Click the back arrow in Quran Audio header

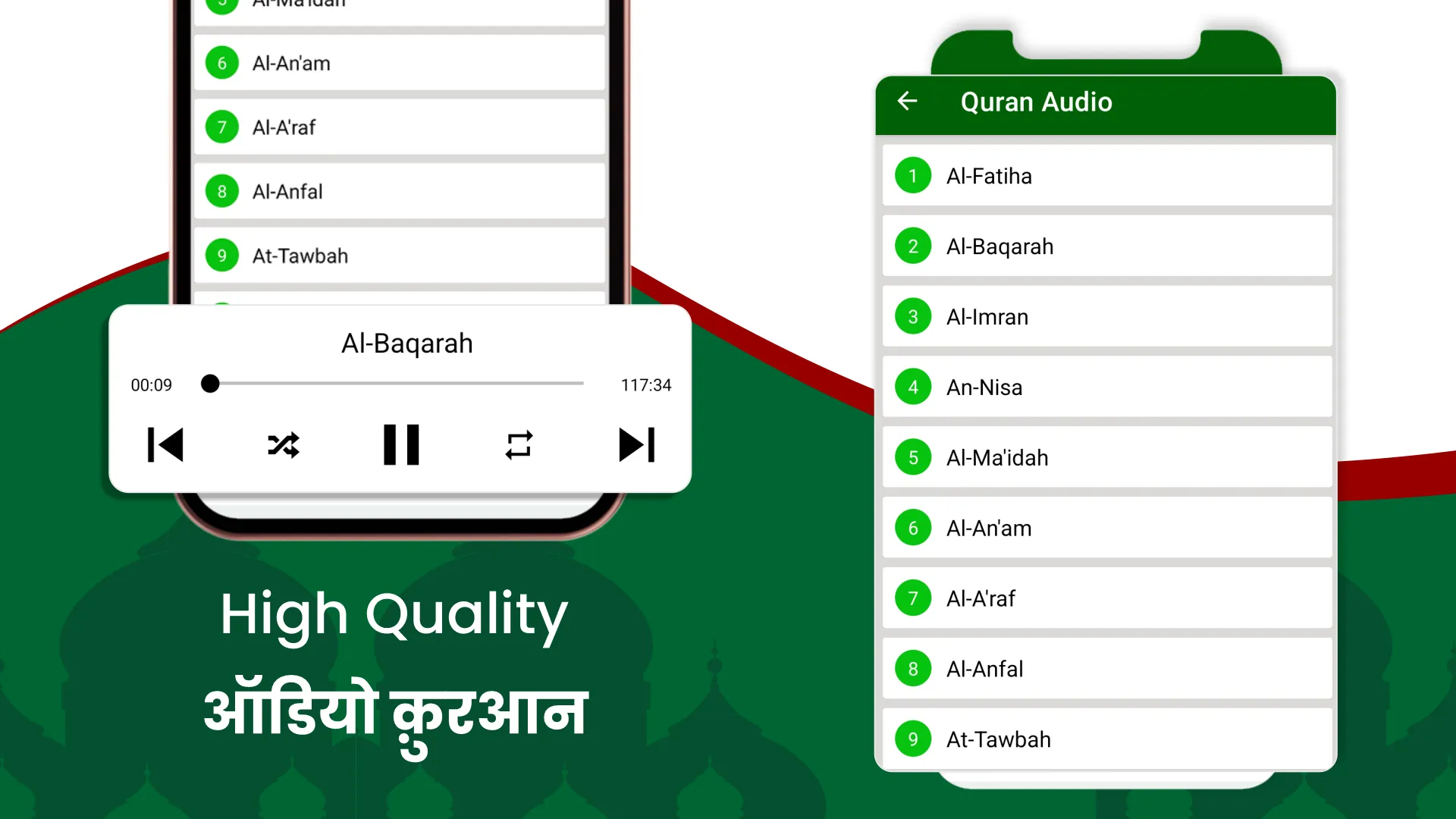coord(906,101)
